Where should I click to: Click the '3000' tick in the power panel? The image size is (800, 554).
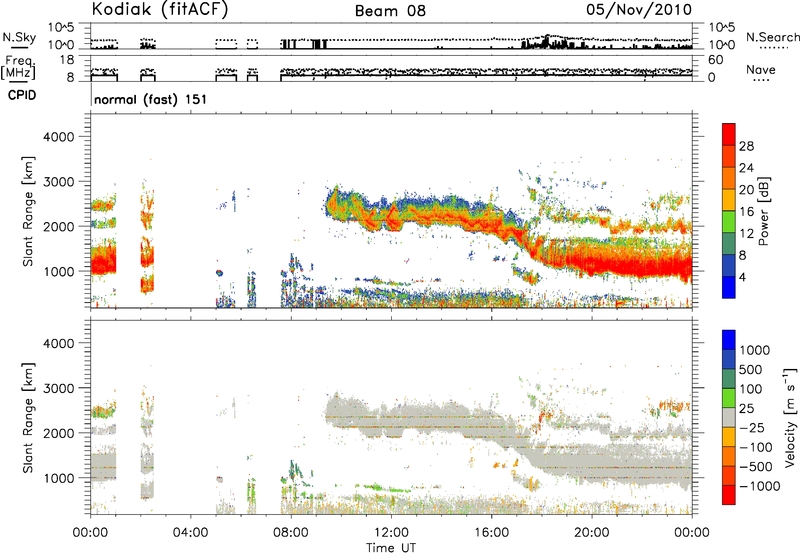point(58,182)
